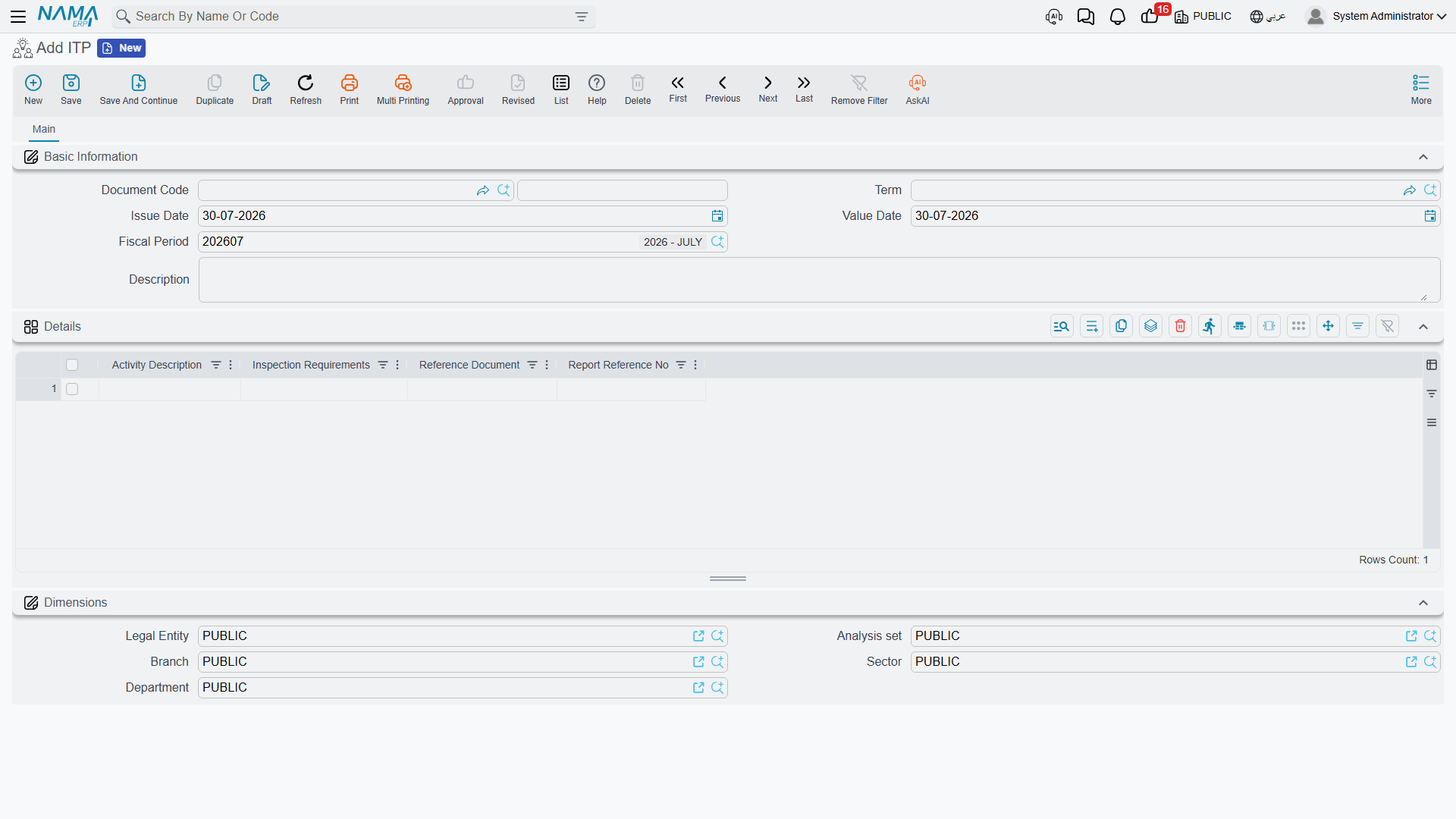The height and width of the screenshot is (819, 1456).
Task: Open AskAI assistant
Action: 918,89
